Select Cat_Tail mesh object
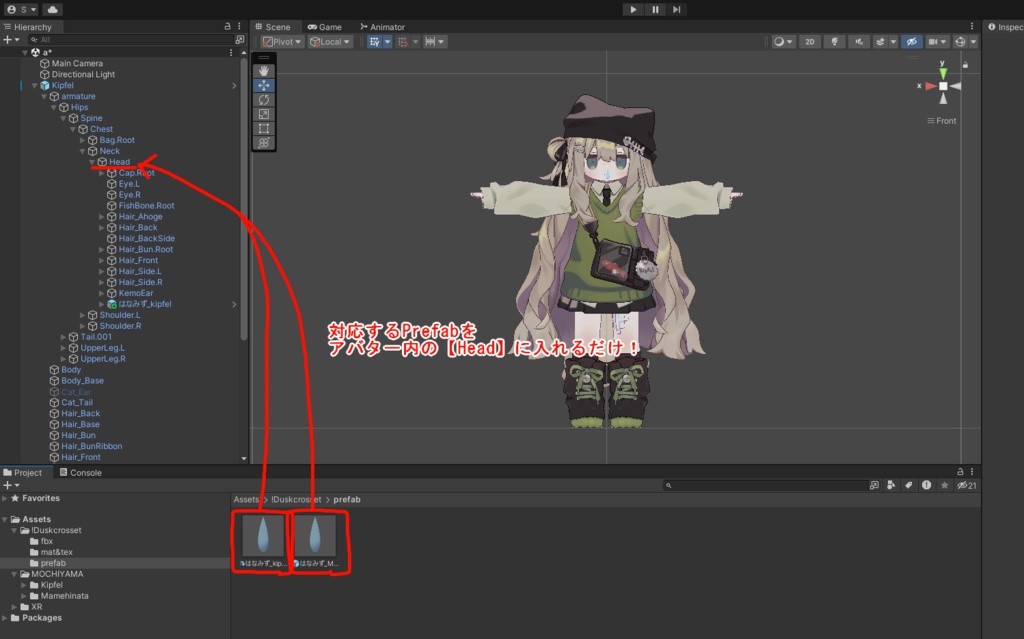1024x639 pixels. tap(76, 402)
